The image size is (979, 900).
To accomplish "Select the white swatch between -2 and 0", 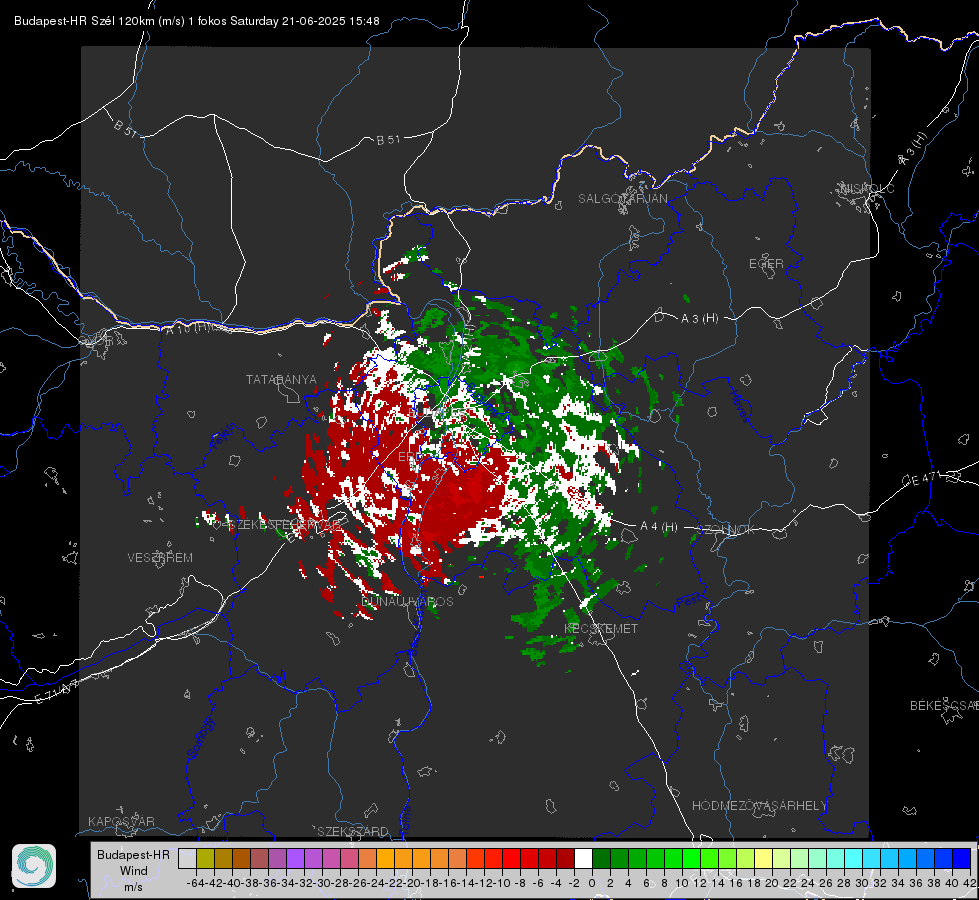I will (583, 858).
